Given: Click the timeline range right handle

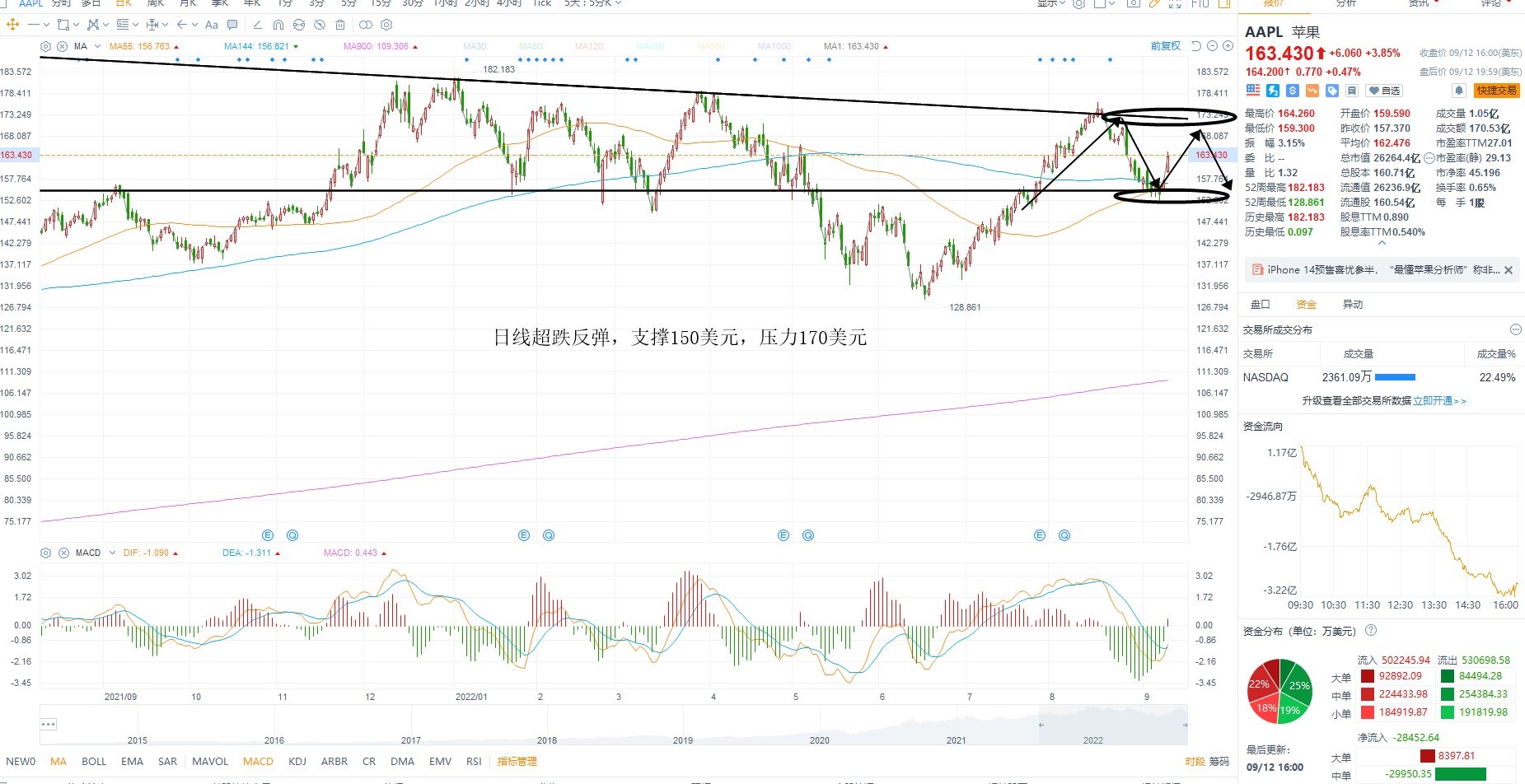Looking at the screenshot, I should coord(1186,725).
